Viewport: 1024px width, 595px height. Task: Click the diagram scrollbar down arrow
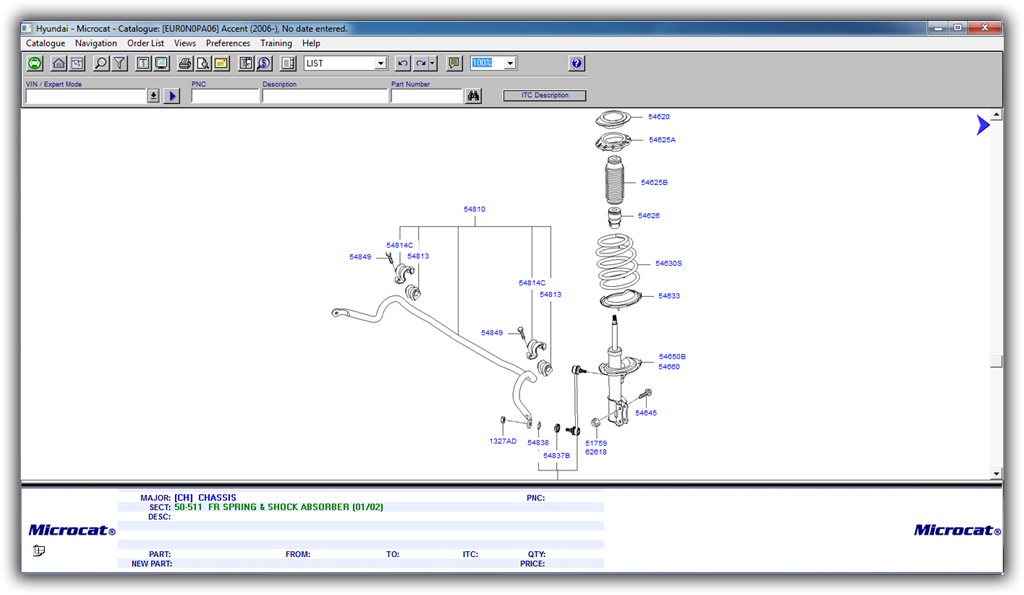point(996,474)
